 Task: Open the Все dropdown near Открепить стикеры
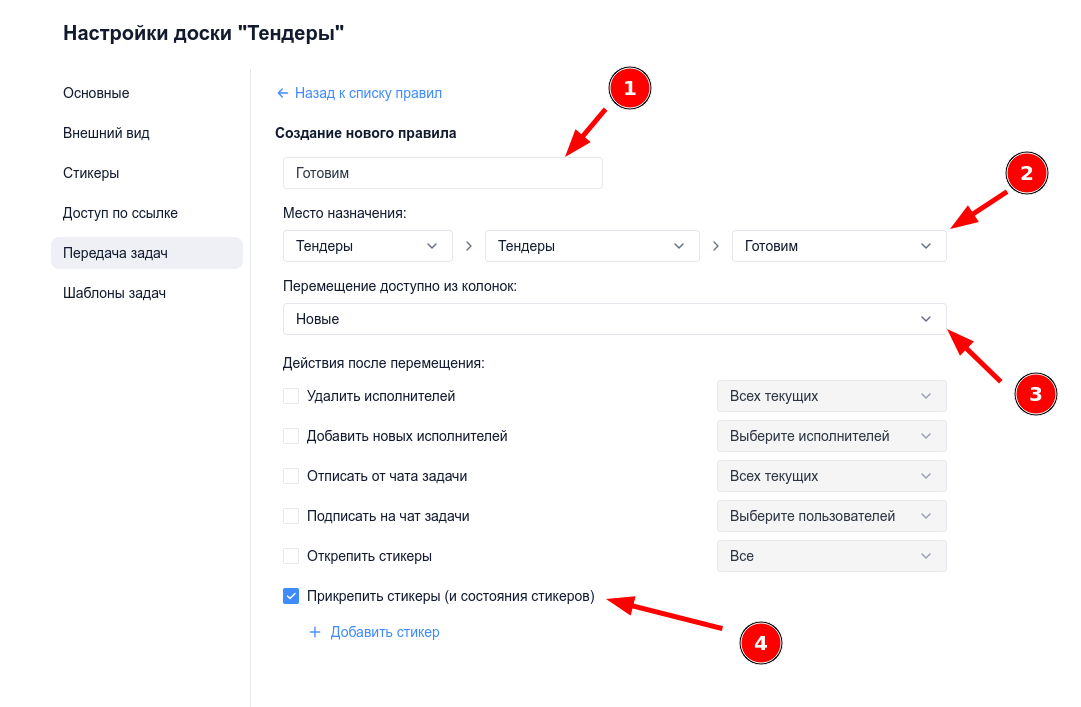831,555
